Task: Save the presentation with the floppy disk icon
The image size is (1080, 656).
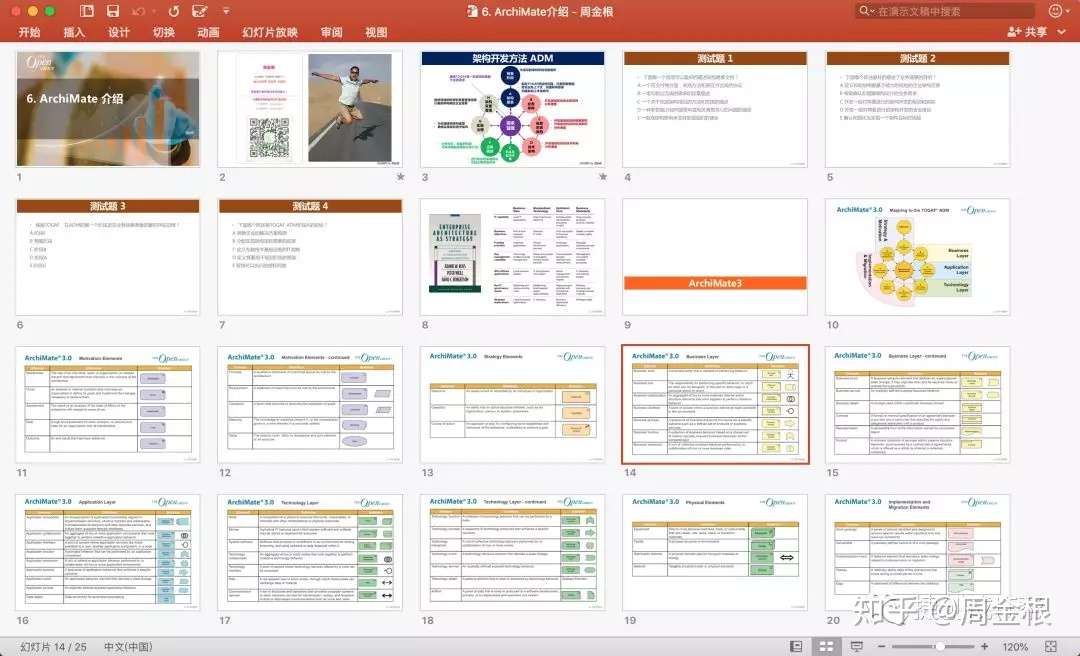Action: (x=113, y=11)
